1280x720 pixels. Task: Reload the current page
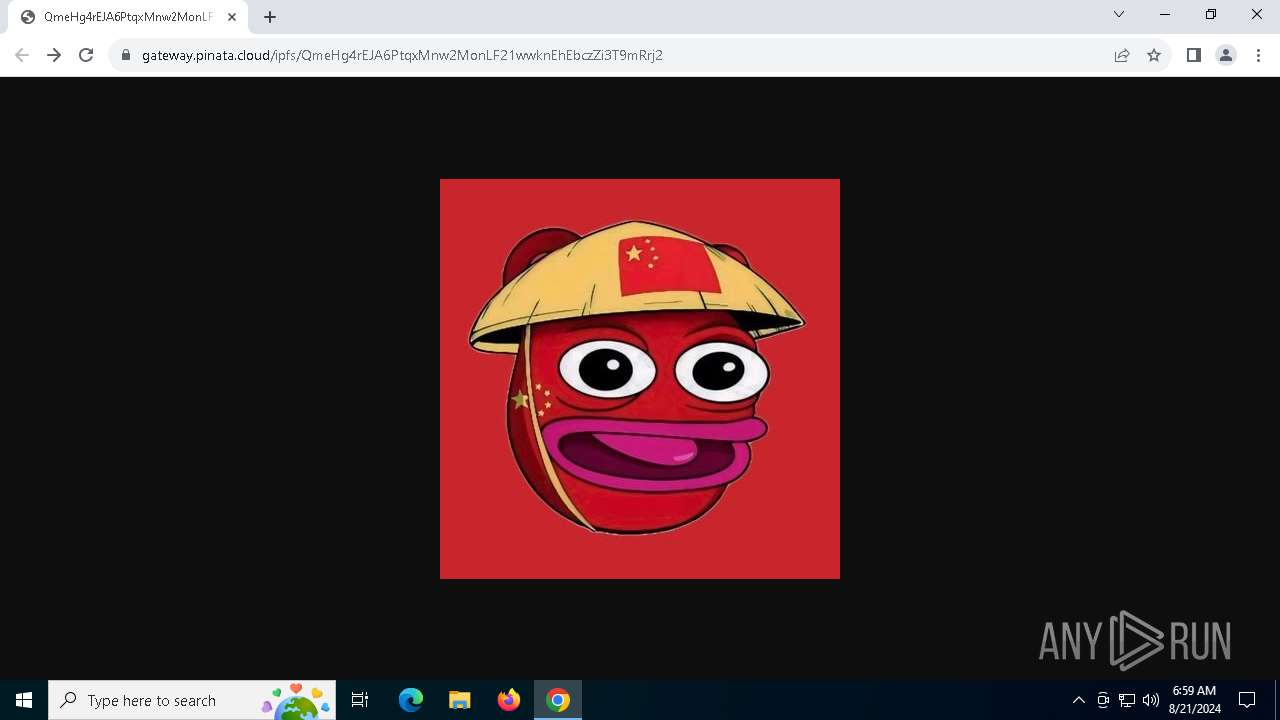tap(86, 55)
